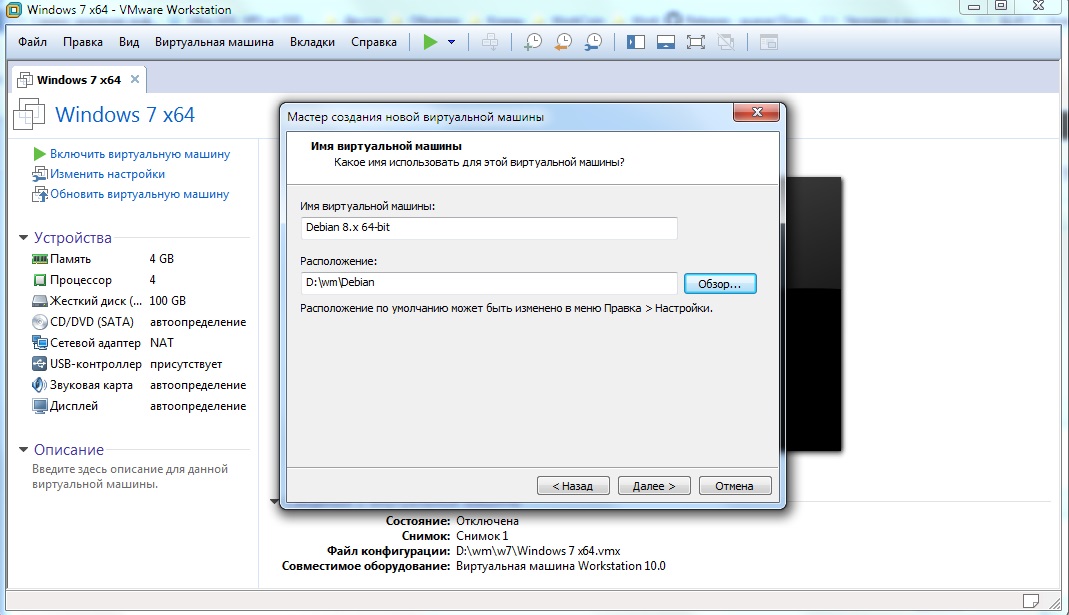Open the Вкладки menu
The height and width of the screenshot is (615, 1069).
tap(312, 42)
